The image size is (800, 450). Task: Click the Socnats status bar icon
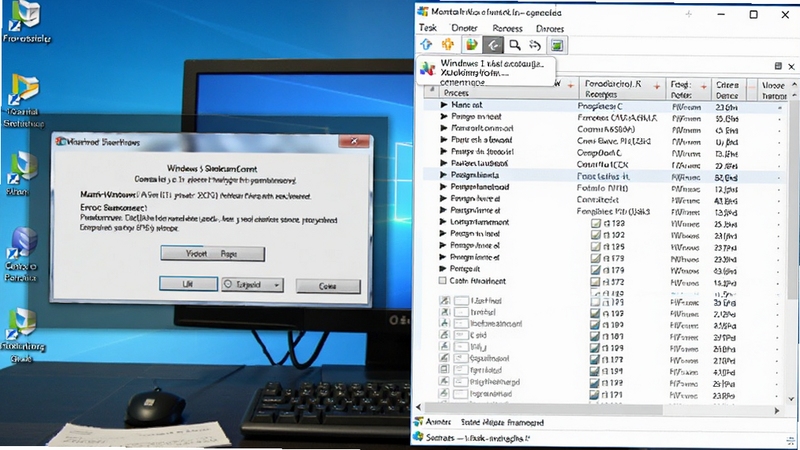coord(418,437)
